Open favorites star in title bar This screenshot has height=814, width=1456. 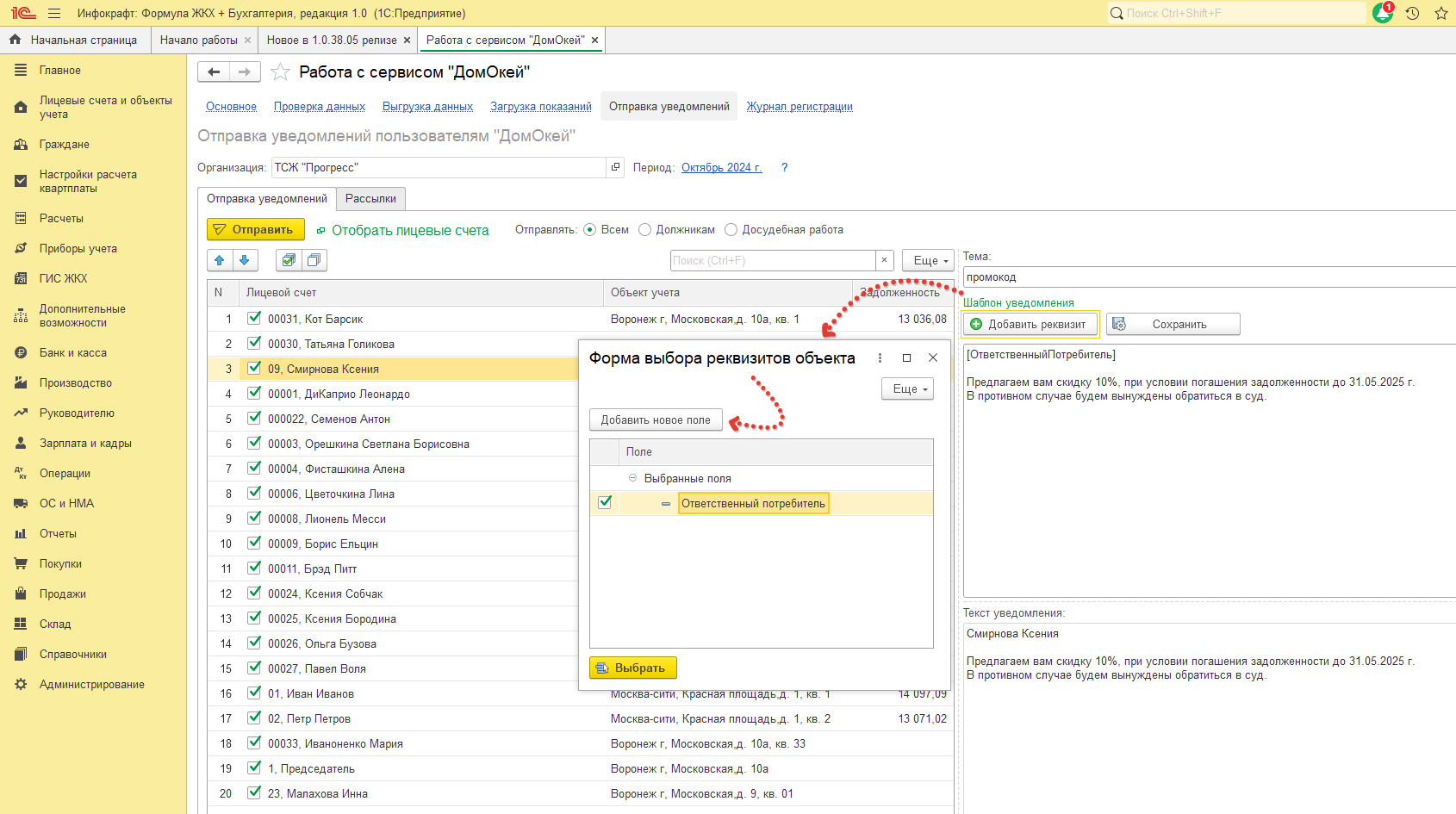click(x=1440, y=13)
